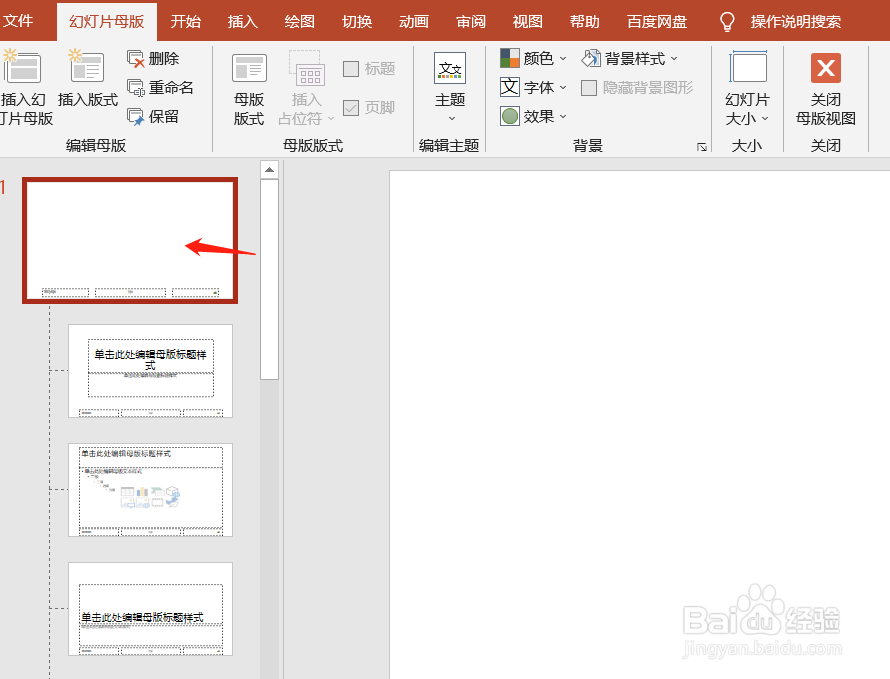Click the Rename (重命名) icon
This screenshot has height=679, width=890.
[x=136, y=87]
